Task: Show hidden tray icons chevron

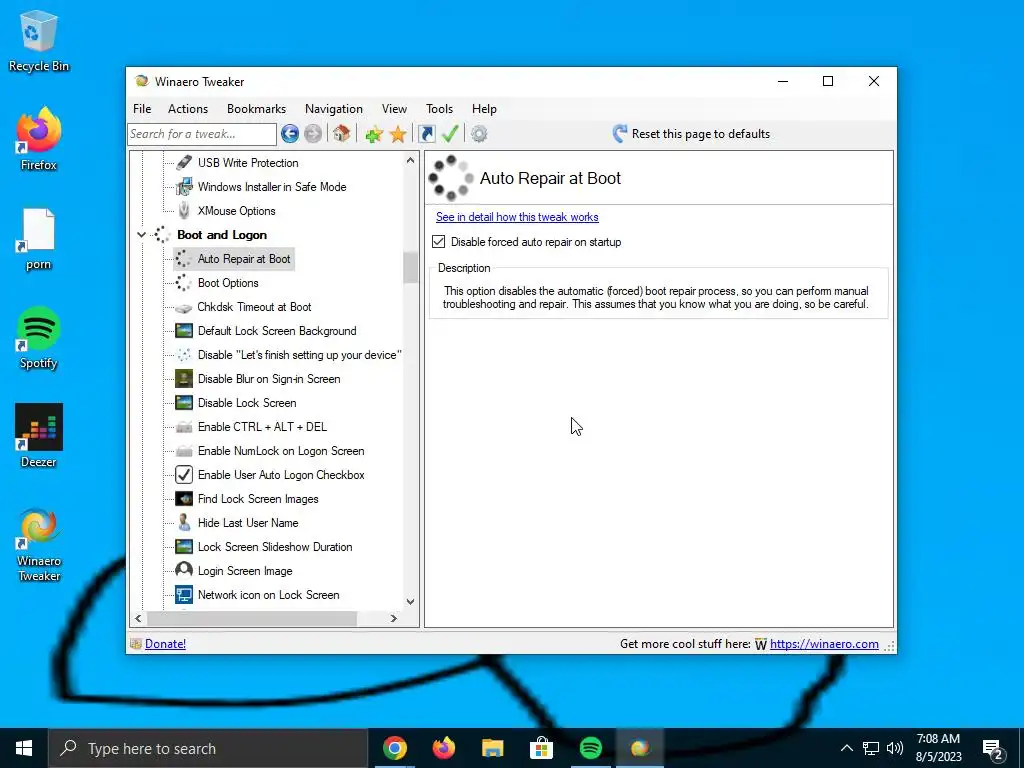Action: (846, 748)
